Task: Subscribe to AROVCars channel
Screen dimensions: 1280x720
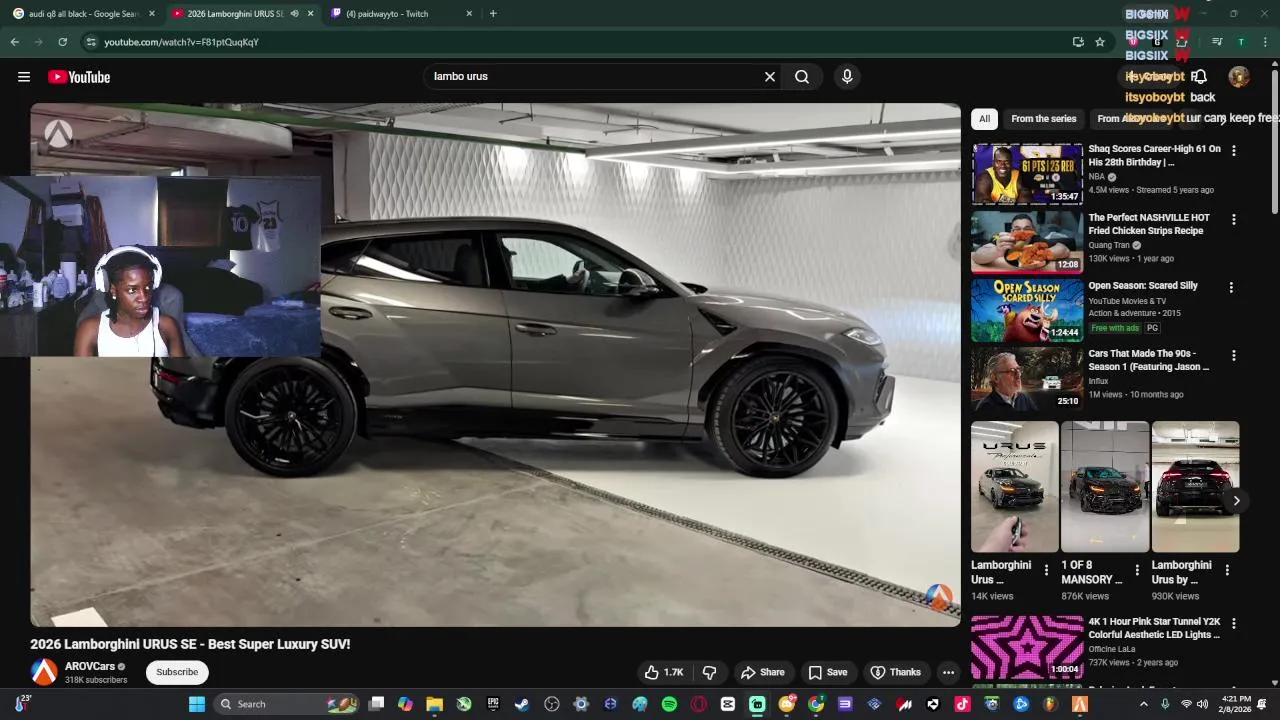Action: pos(177,672)
